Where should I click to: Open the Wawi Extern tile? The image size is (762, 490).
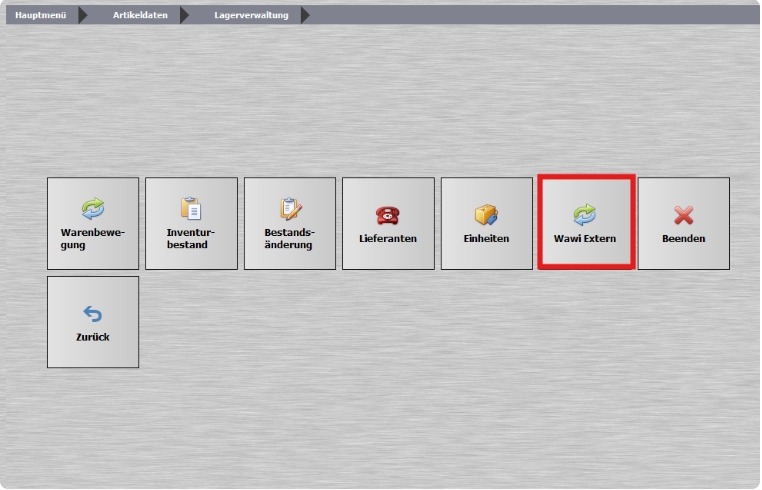click(586, 222)
